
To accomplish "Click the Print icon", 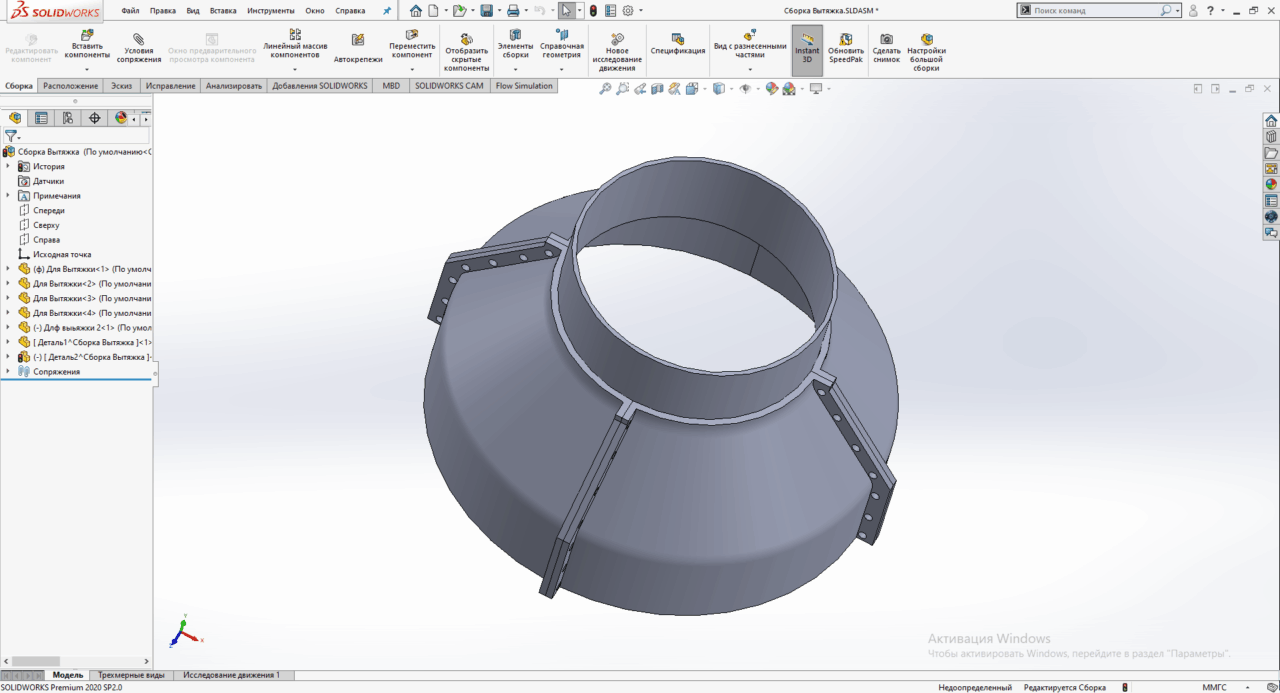I will point(513,10).
